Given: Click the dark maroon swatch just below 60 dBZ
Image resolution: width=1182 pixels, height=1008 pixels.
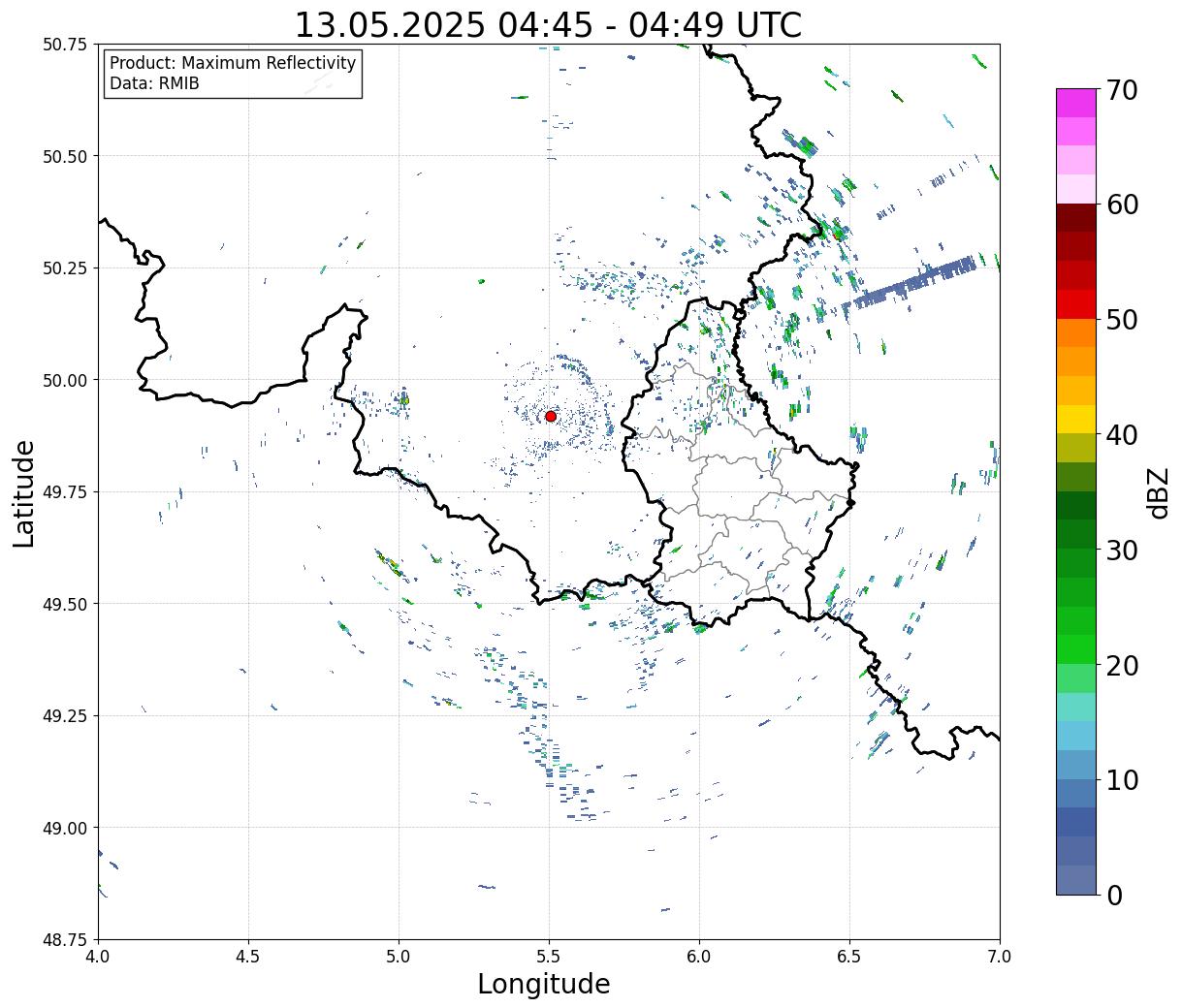Looking at the screenshot, I should 1076,217.
